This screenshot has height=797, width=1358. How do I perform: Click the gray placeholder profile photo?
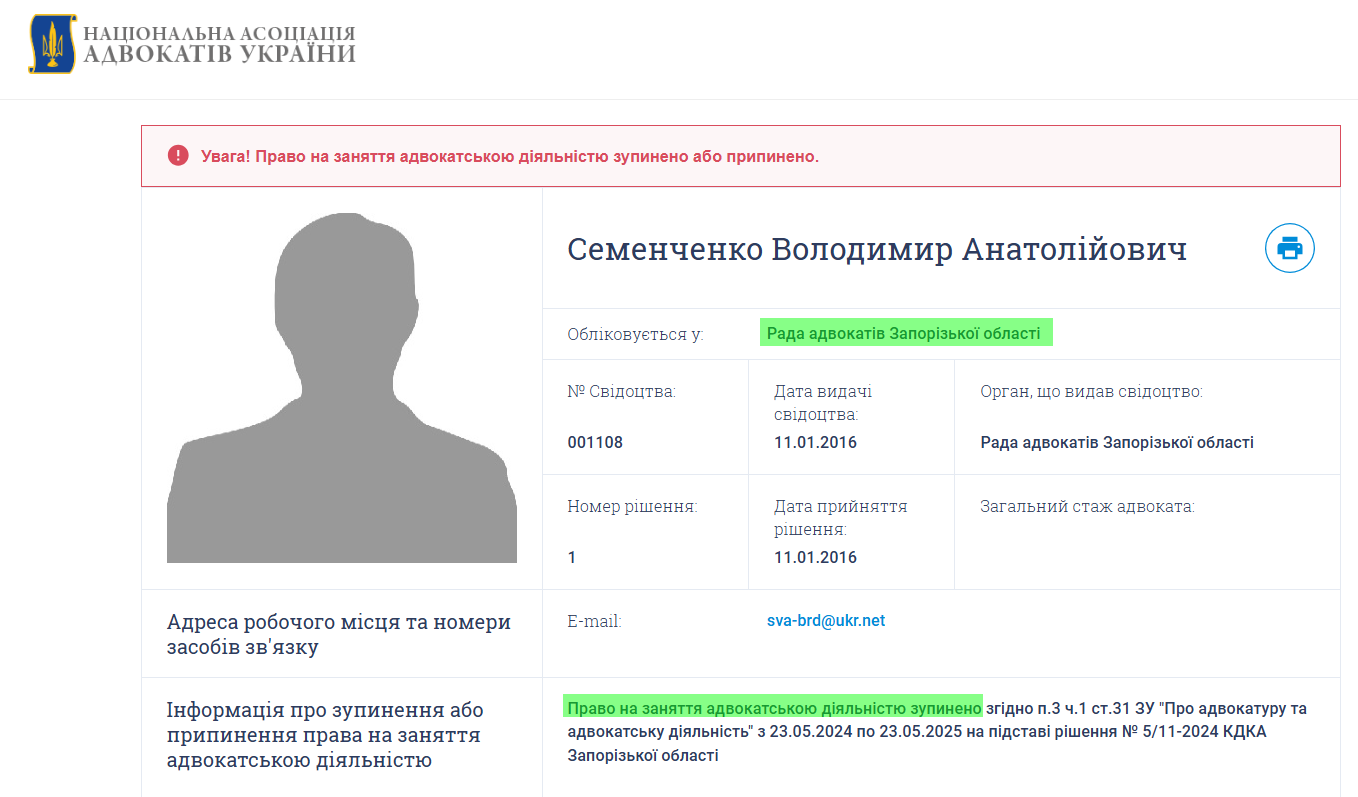pos(342,385)
